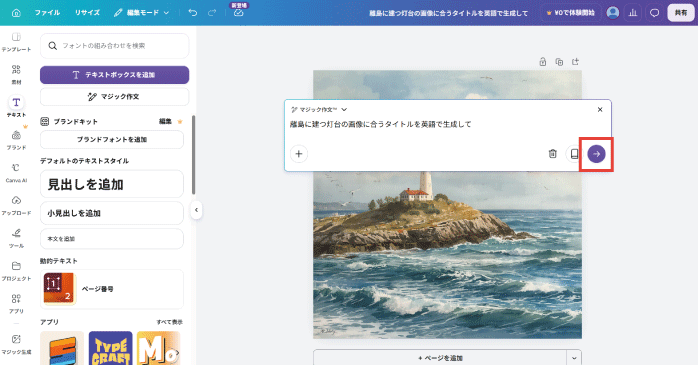Click the prompt text in Magic Write box
The image size is (698, 365).
coord(381,124)
